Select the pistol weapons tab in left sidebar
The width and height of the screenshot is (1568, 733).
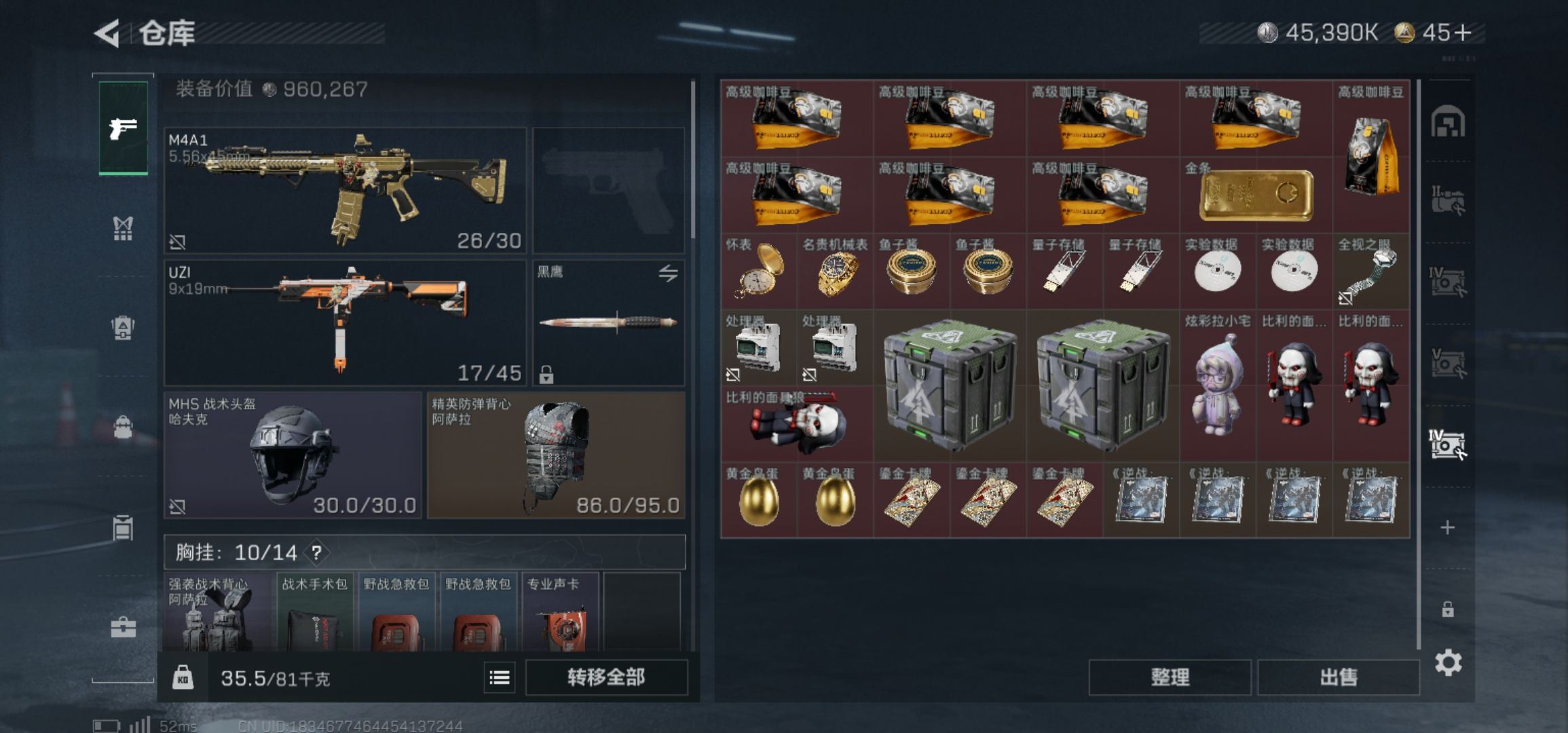(x=123, y=128)
